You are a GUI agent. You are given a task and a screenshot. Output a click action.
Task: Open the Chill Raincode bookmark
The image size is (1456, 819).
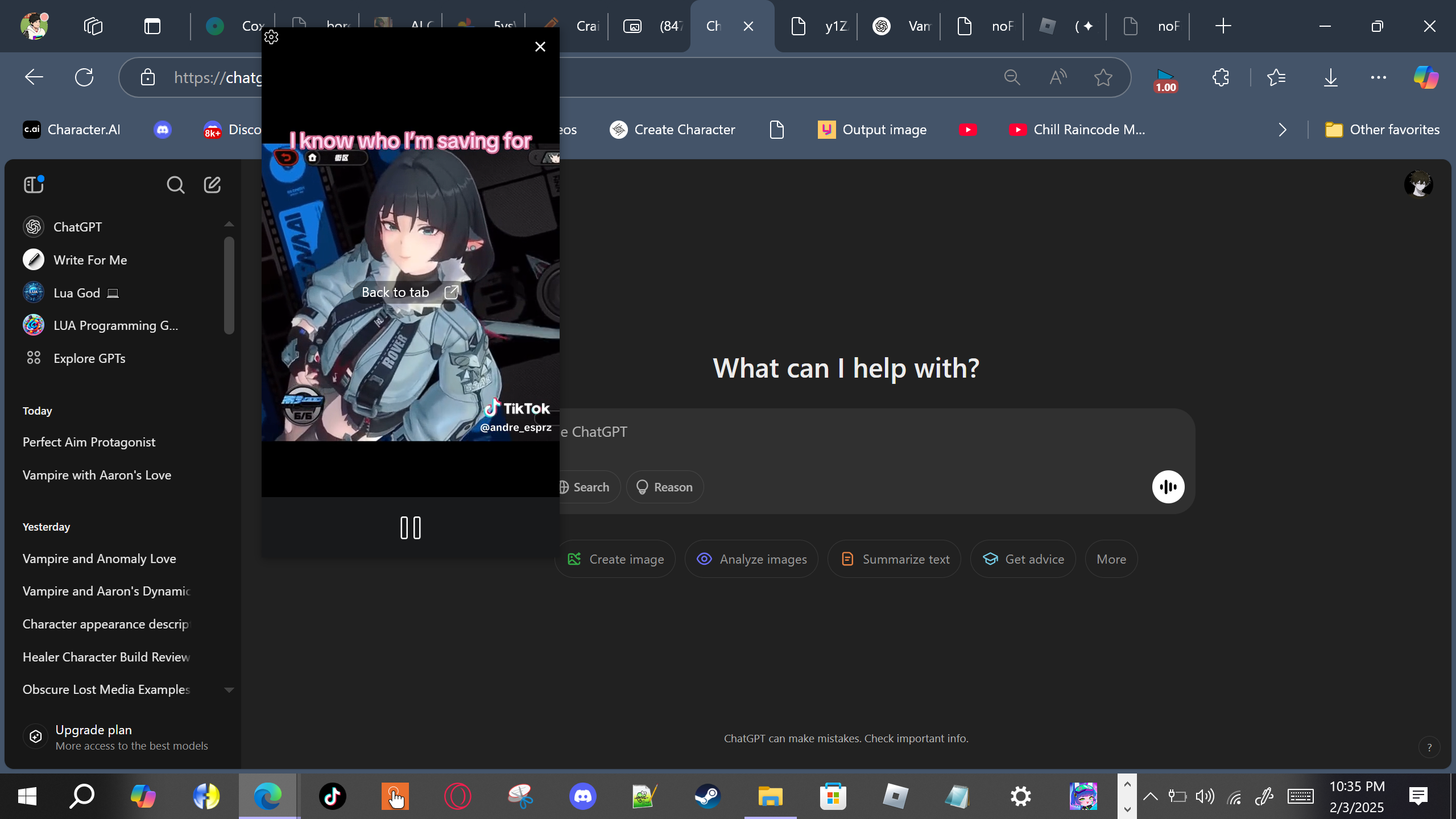pyautogui.click(x=1077, y=130)
